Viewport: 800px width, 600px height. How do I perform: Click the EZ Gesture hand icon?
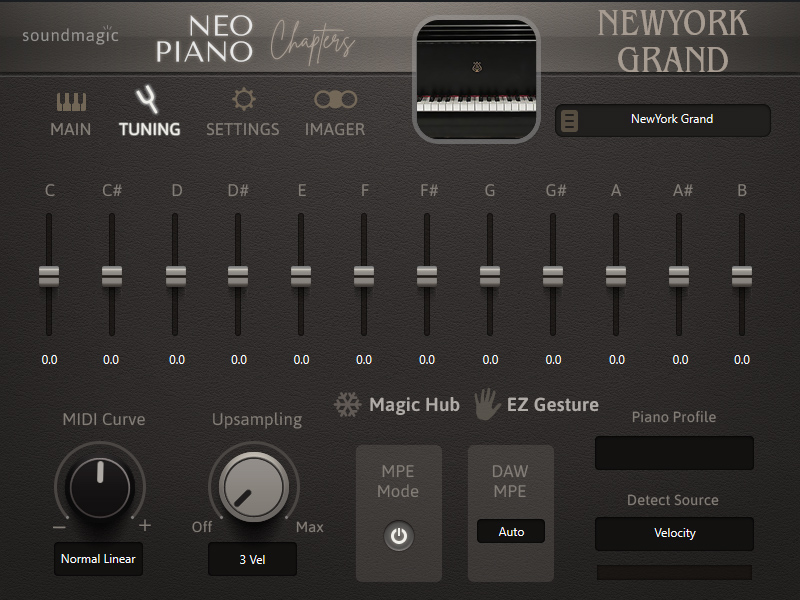pos(487,404)
